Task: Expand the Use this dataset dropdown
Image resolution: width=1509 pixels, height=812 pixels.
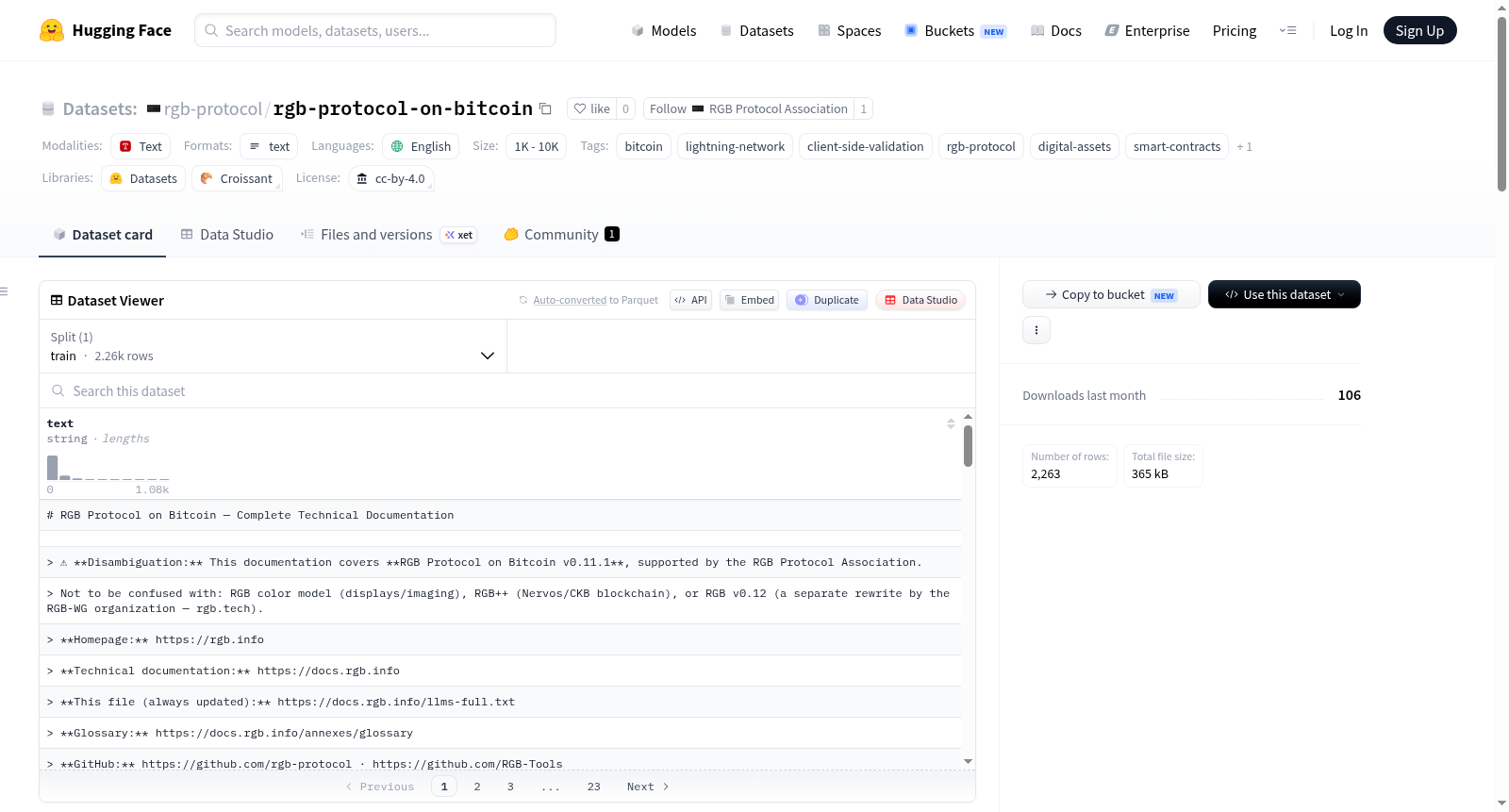Action: [x=1284, y=294]
